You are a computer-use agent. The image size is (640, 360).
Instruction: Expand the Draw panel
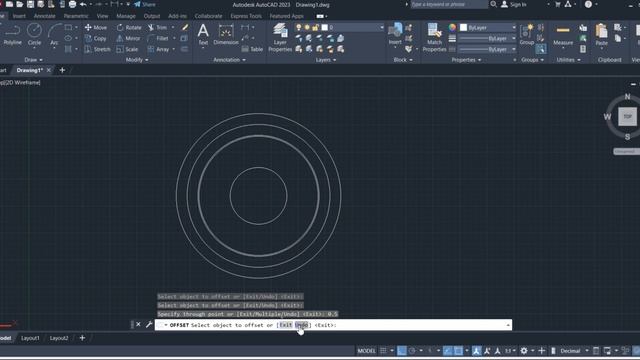point(33,60)
